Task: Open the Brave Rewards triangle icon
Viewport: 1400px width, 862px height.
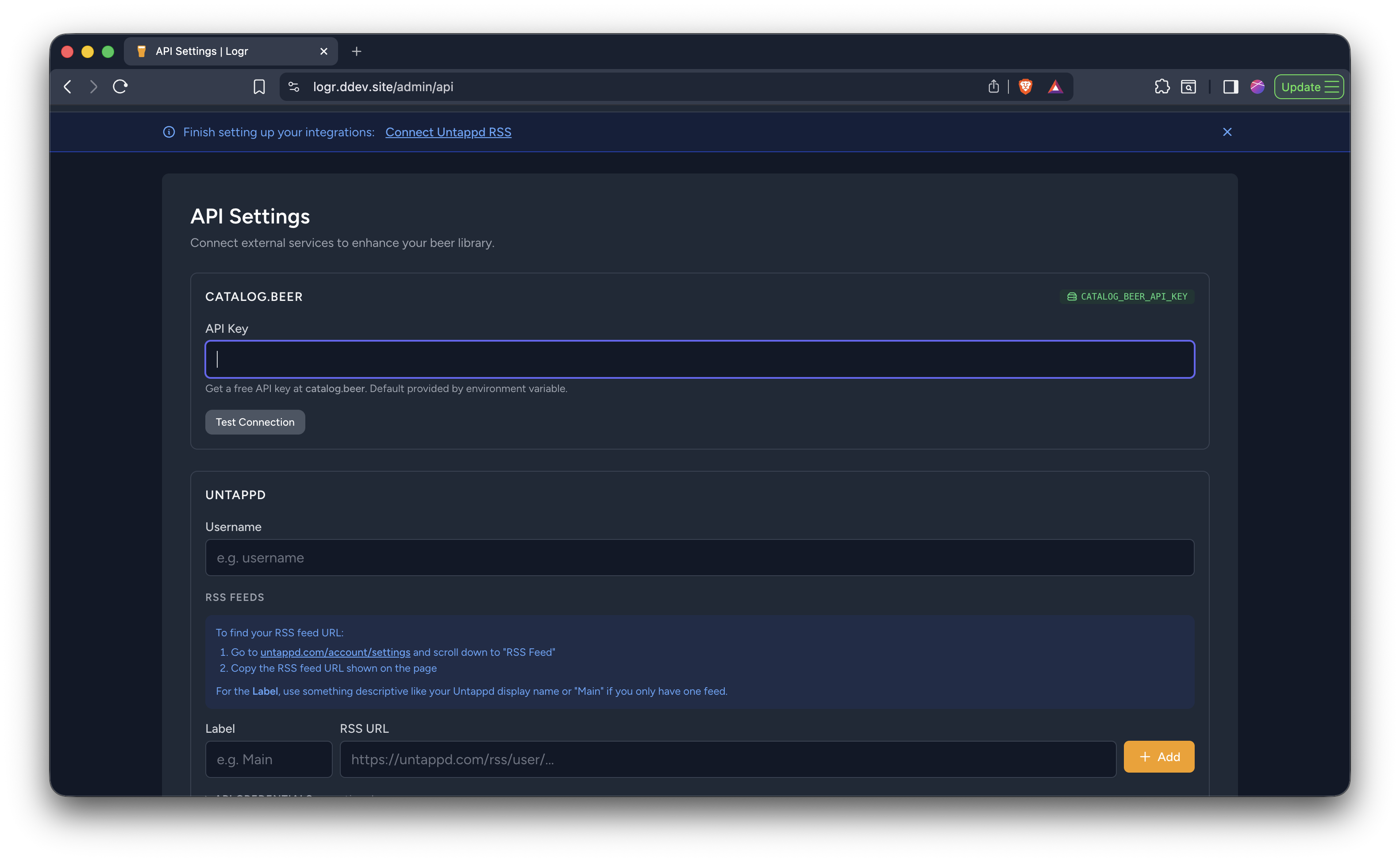Action: click(1055, 87)
